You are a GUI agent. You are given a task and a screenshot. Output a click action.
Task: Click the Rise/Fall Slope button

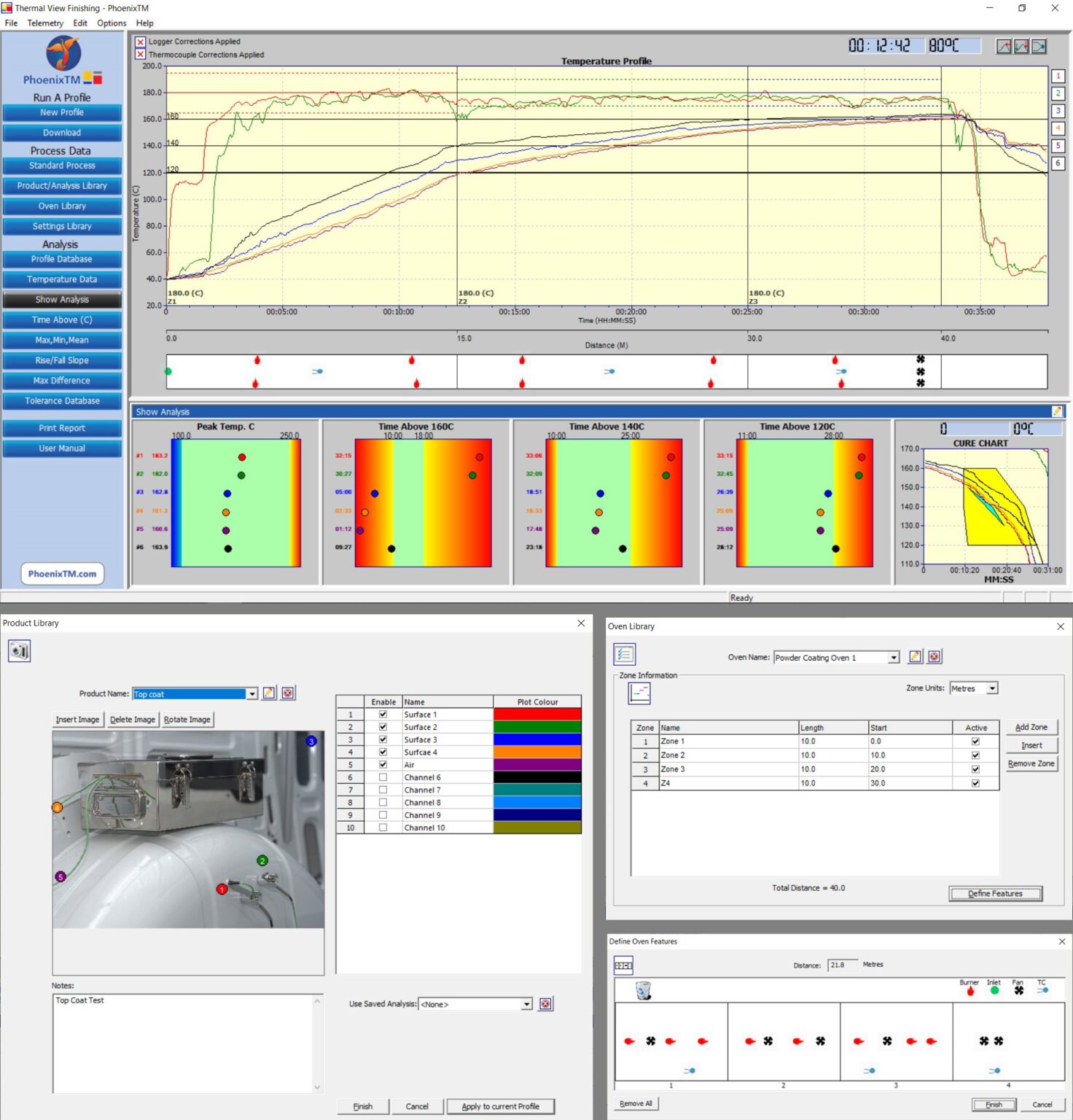62,360
